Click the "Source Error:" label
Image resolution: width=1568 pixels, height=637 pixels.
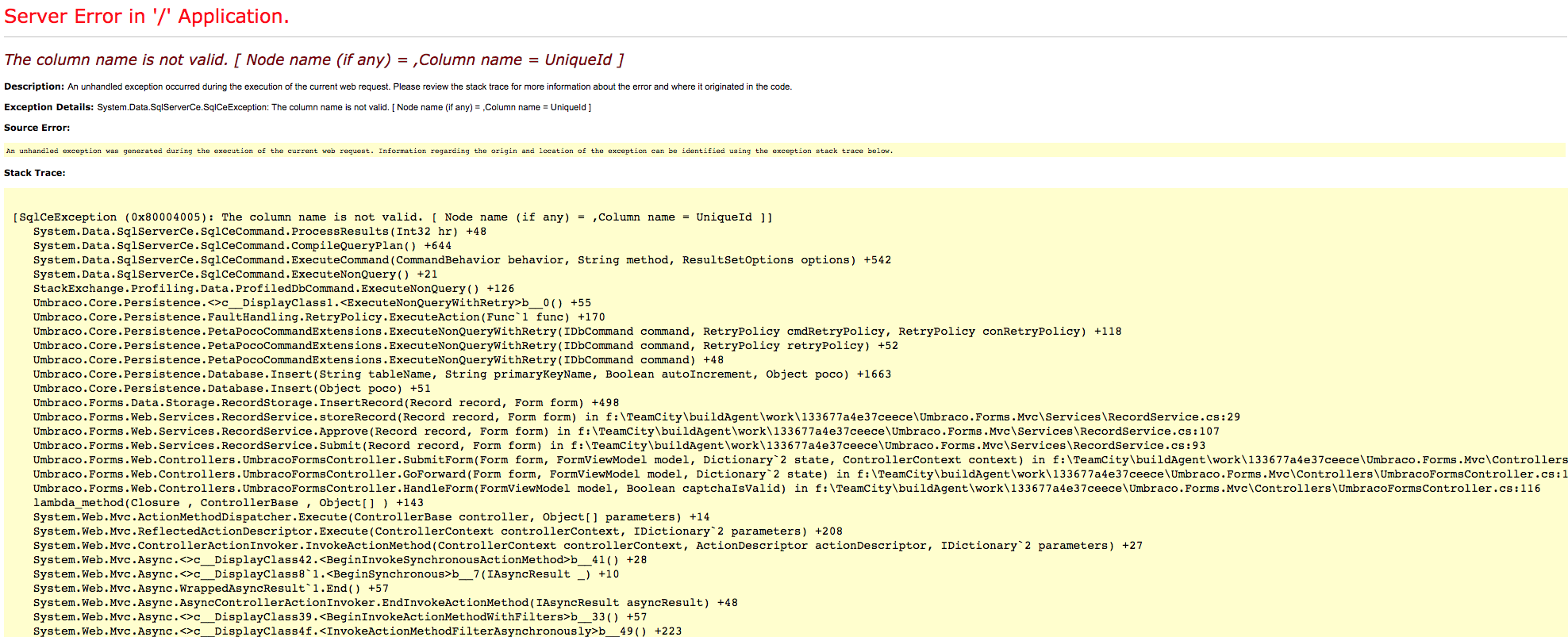pos(37,128)
